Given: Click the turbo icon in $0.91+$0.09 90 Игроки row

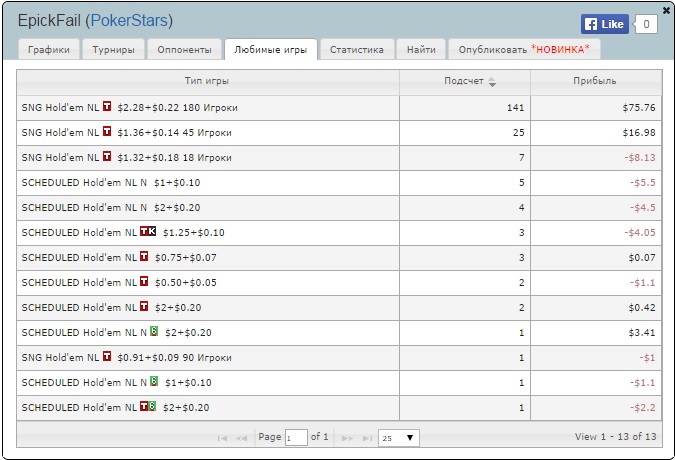Looking at the screenshot, I should (107, 356).
